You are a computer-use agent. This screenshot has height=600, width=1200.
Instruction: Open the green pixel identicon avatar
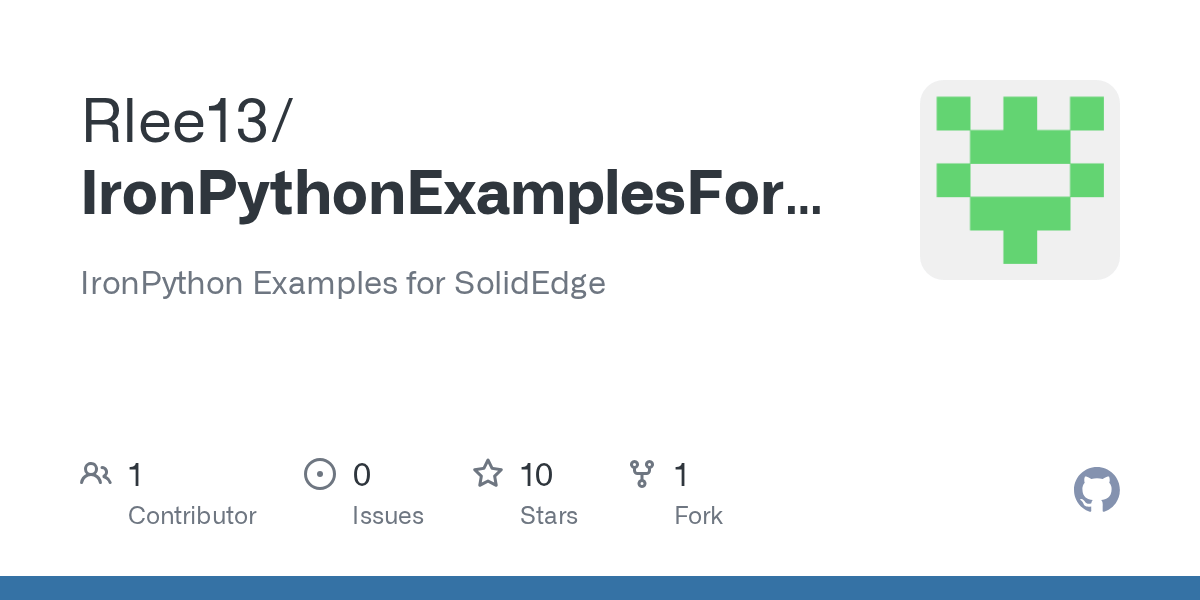point(1020,180)
